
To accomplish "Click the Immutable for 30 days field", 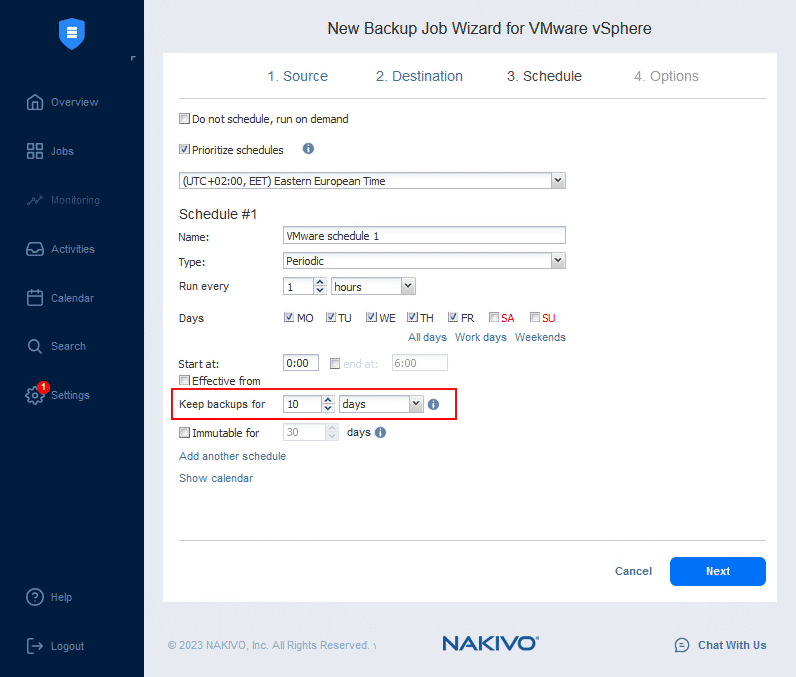I will [x=305, y=432].
